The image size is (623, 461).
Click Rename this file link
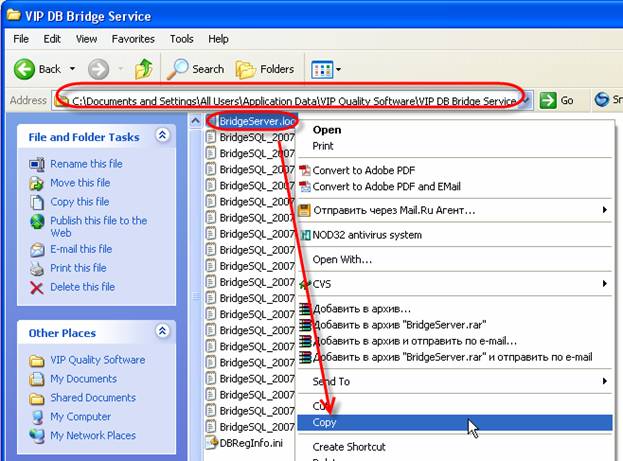(86, 164)
